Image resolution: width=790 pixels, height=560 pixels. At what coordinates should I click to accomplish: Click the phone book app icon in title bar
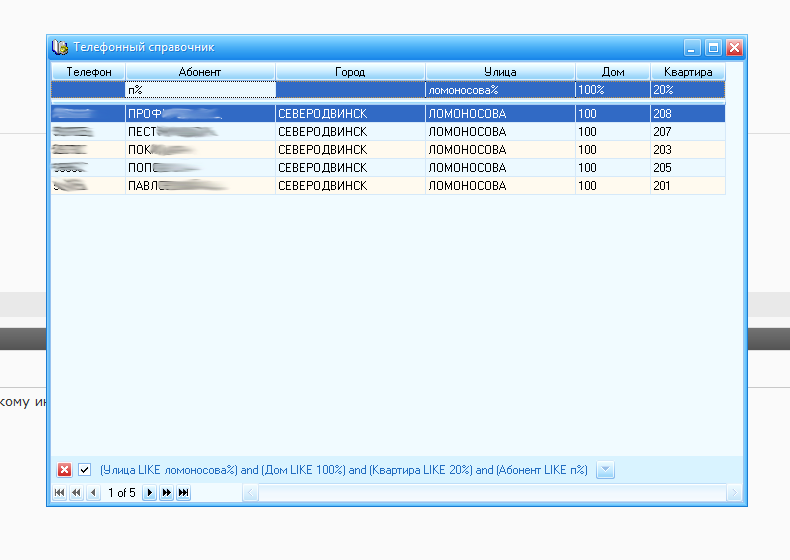coord(60,47)
